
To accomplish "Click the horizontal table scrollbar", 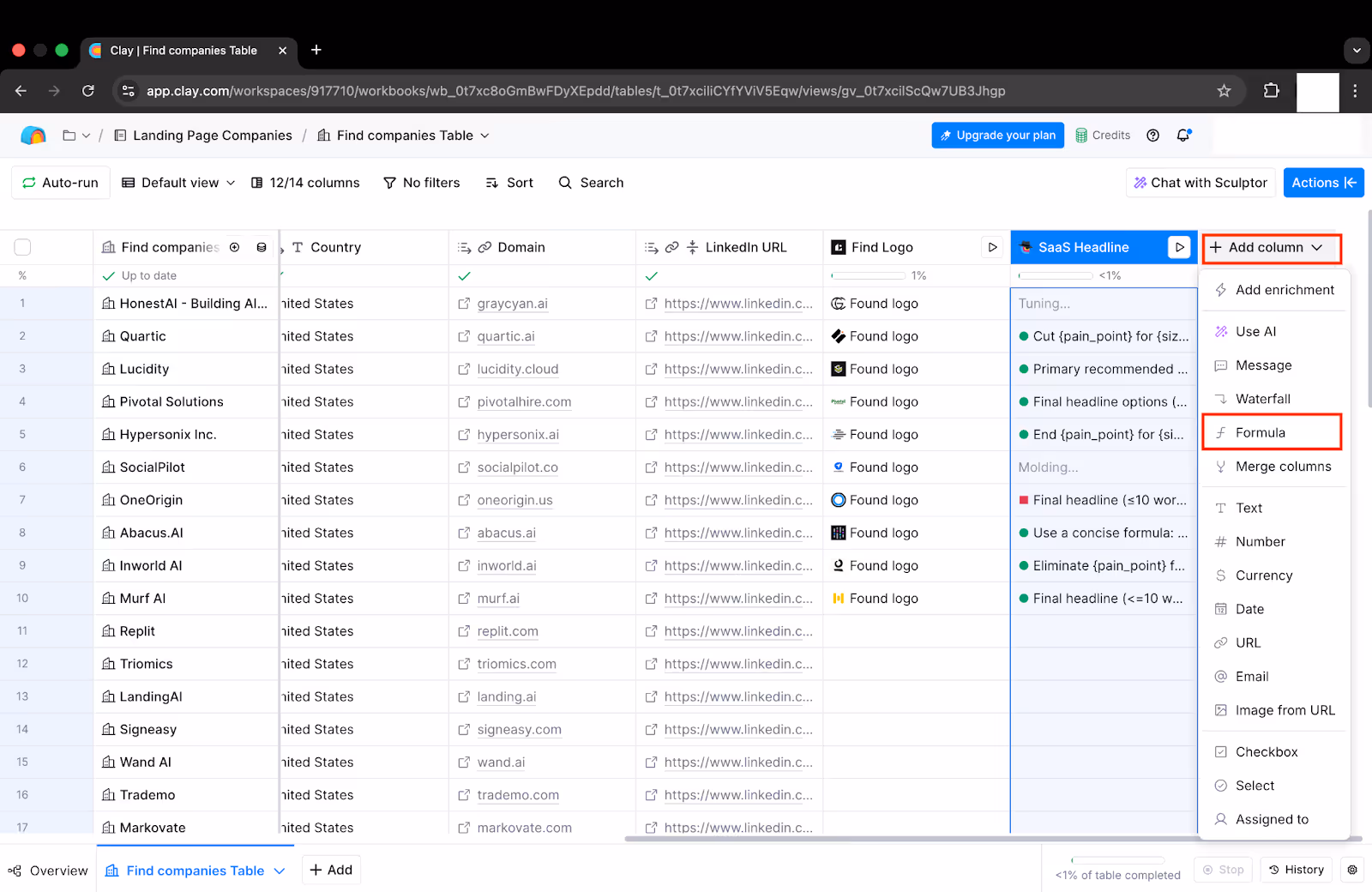I will [x=992, y=839].
